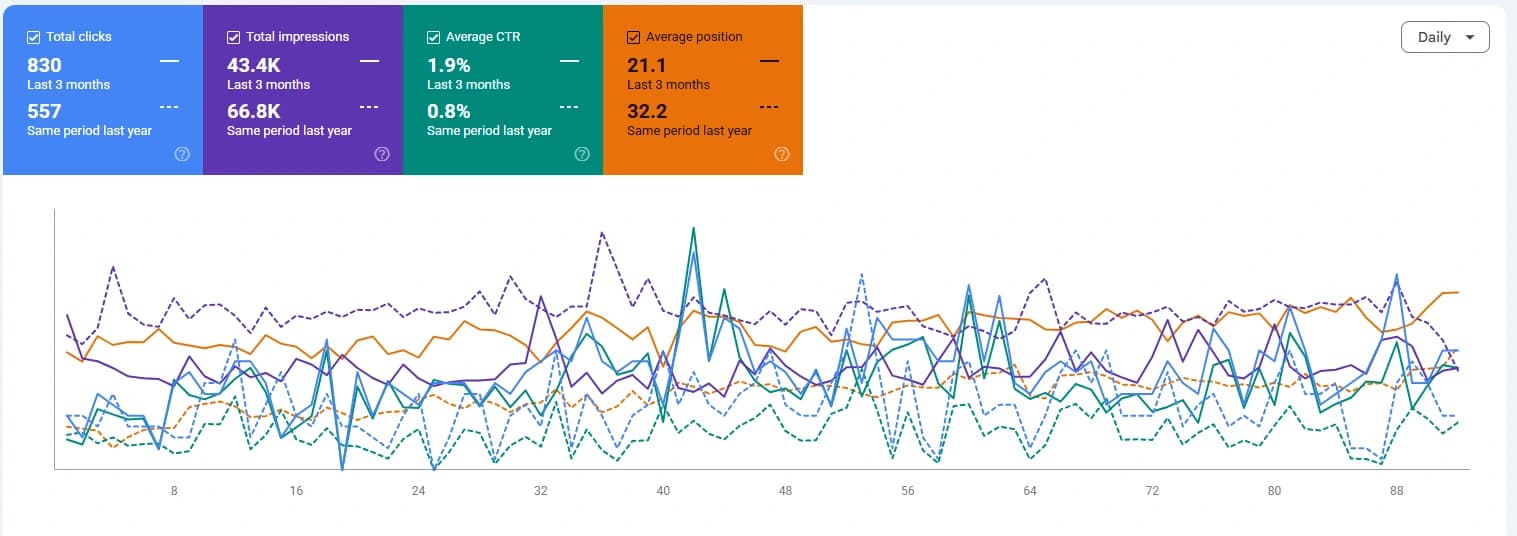Screen dimensions: 1517x536
Task: Click solid line legend on Total clicks card
Action: click(x=169, y=61)
